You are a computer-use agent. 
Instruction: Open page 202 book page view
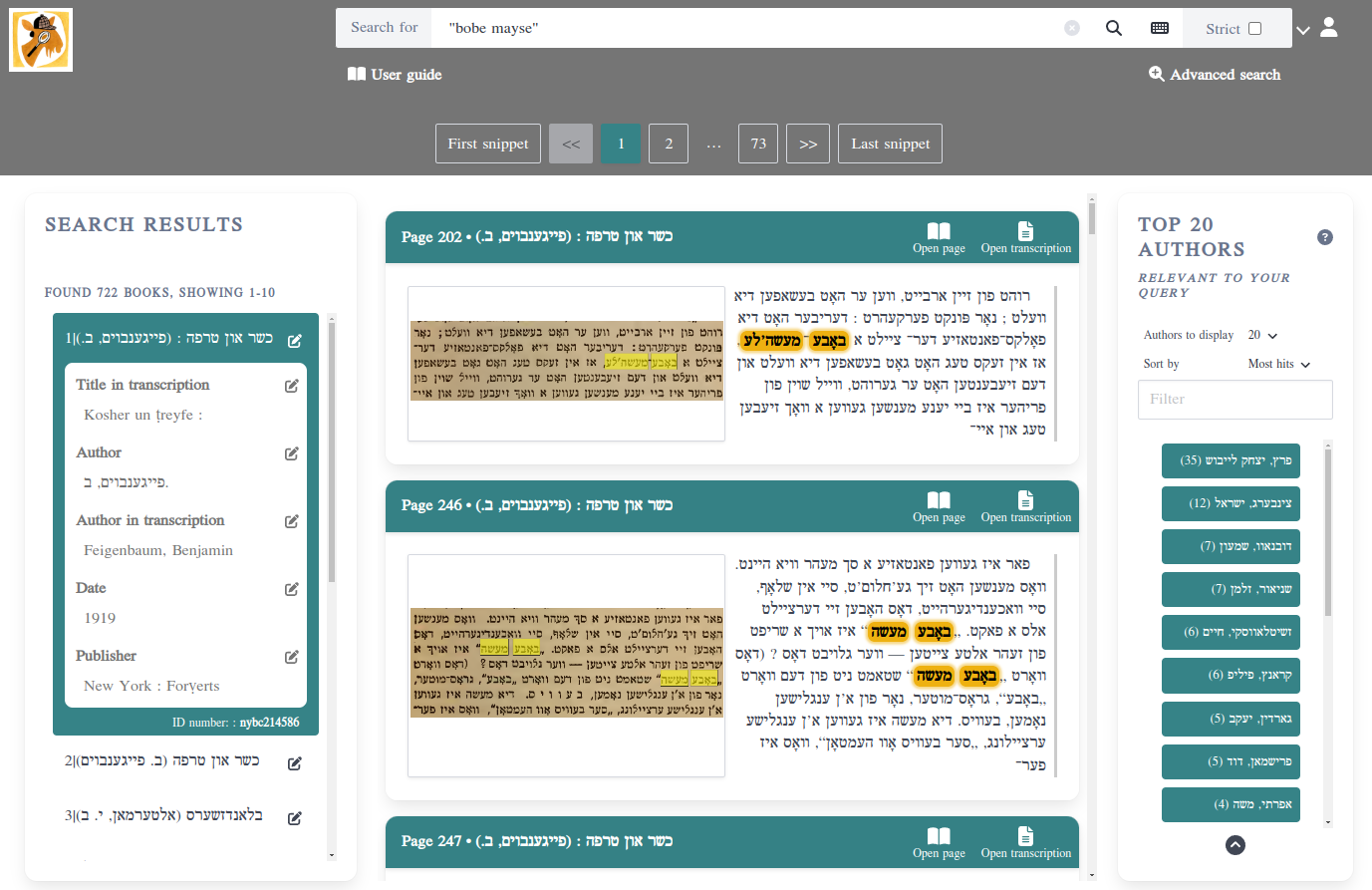point(939,237)
